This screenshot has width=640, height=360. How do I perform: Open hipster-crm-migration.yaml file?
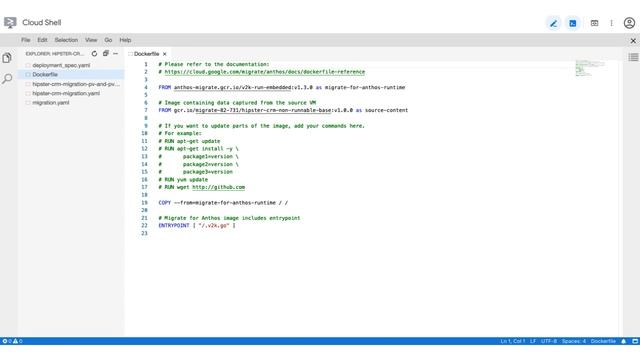[x=66, y=93]
